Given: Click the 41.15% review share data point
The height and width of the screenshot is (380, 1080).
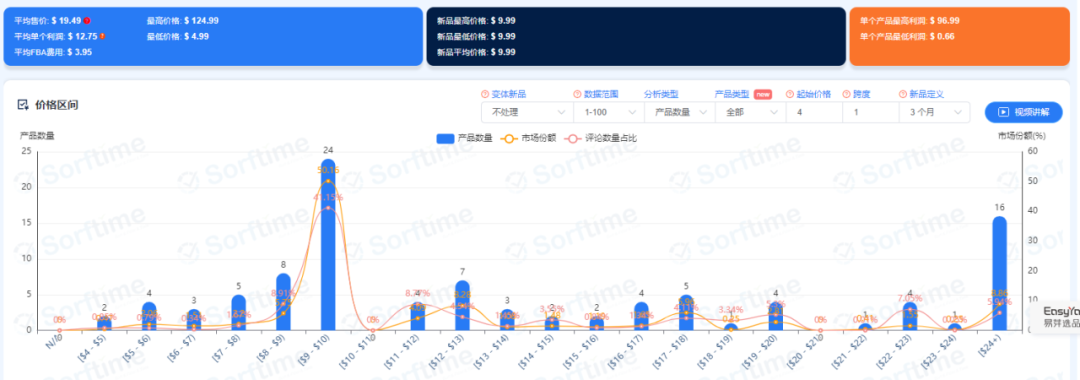Looking at the screenshot, I should (328, 208).
